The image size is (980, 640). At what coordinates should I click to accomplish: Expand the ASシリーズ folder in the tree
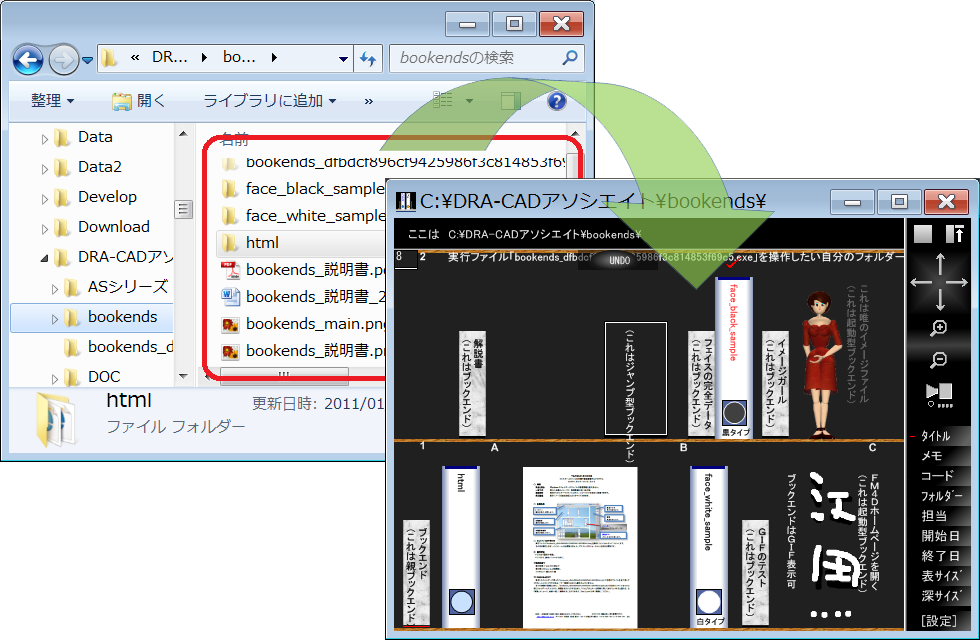point(55,289)
